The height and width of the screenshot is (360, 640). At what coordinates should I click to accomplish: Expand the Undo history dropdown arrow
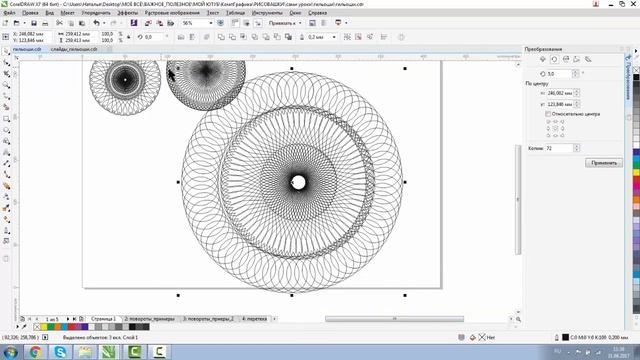(x=104, y=23)
